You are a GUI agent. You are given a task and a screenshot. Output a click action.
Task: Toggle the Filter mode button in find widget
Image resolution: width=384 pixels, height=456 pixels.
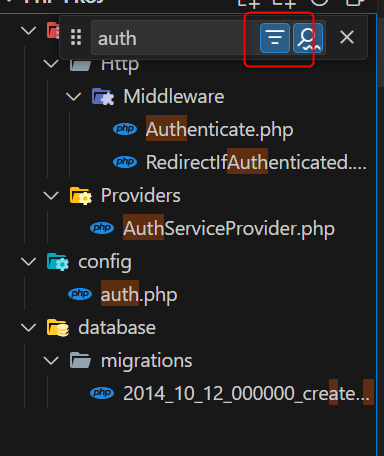pos(275,38)
